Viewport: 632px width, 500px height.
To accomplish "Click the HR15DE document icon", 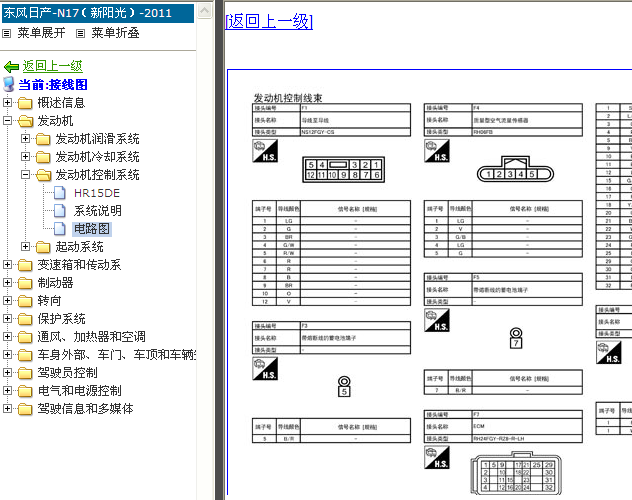I will 60,193.
